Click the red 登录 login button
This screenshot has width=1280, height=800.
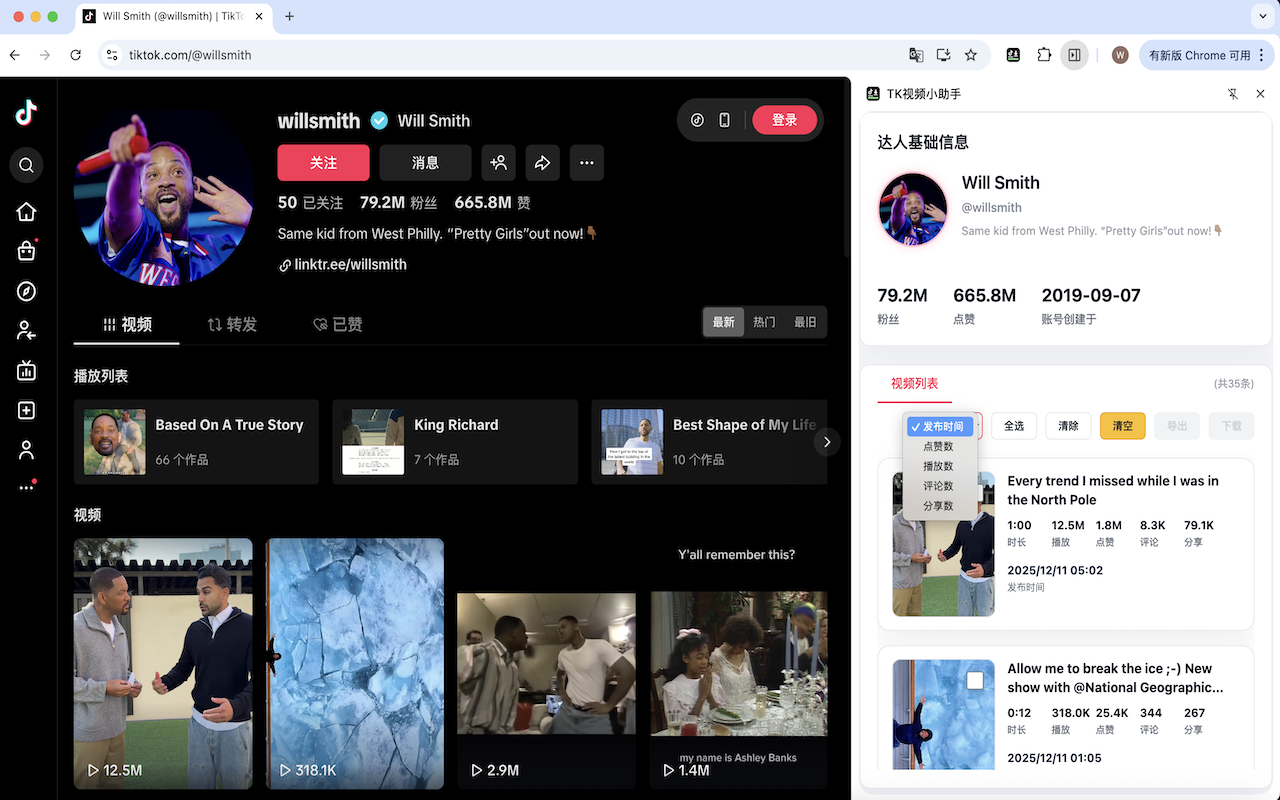click(785, 120)
